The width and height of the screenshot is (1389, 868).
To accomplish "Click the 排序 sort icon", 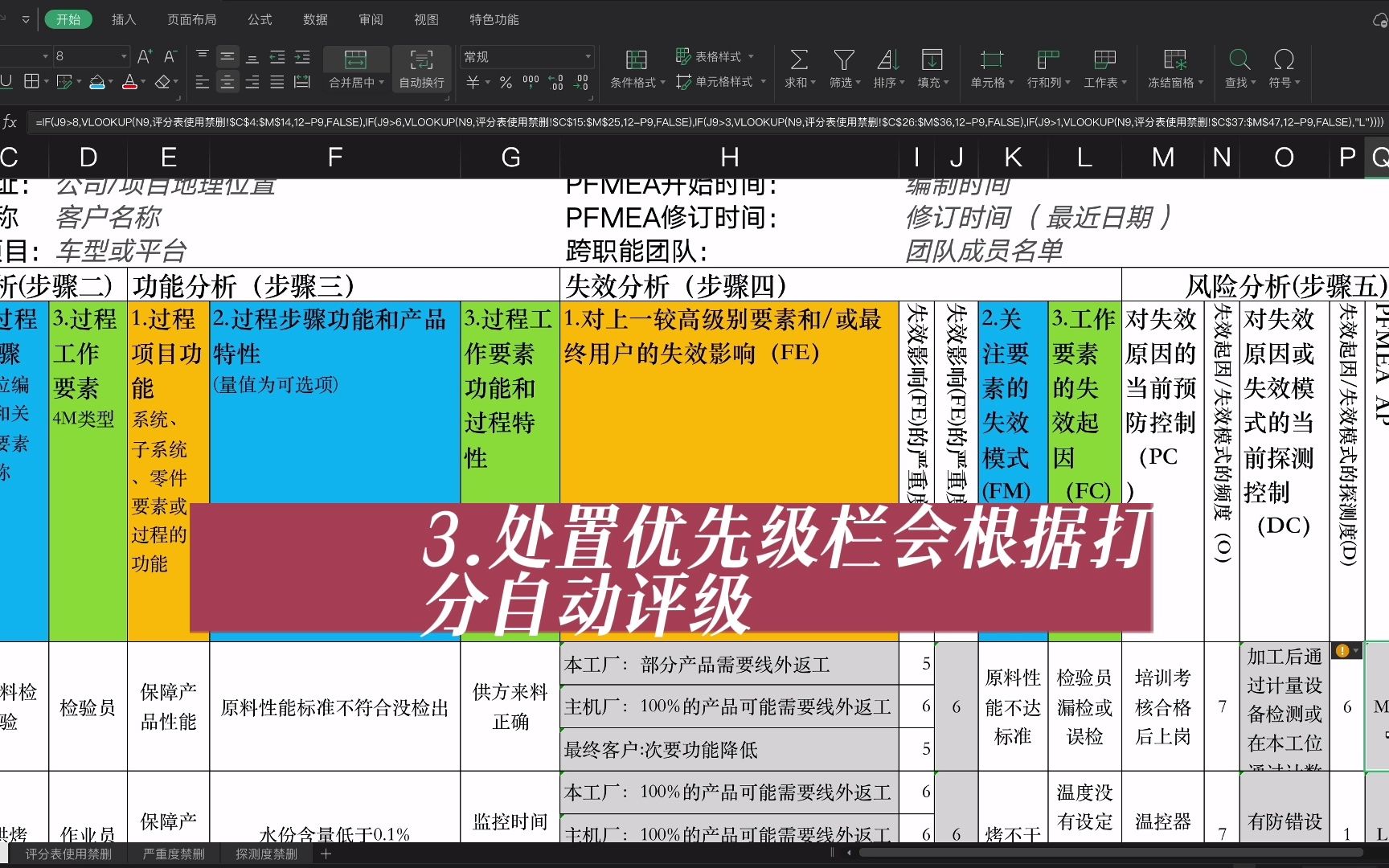I will 888,59.
